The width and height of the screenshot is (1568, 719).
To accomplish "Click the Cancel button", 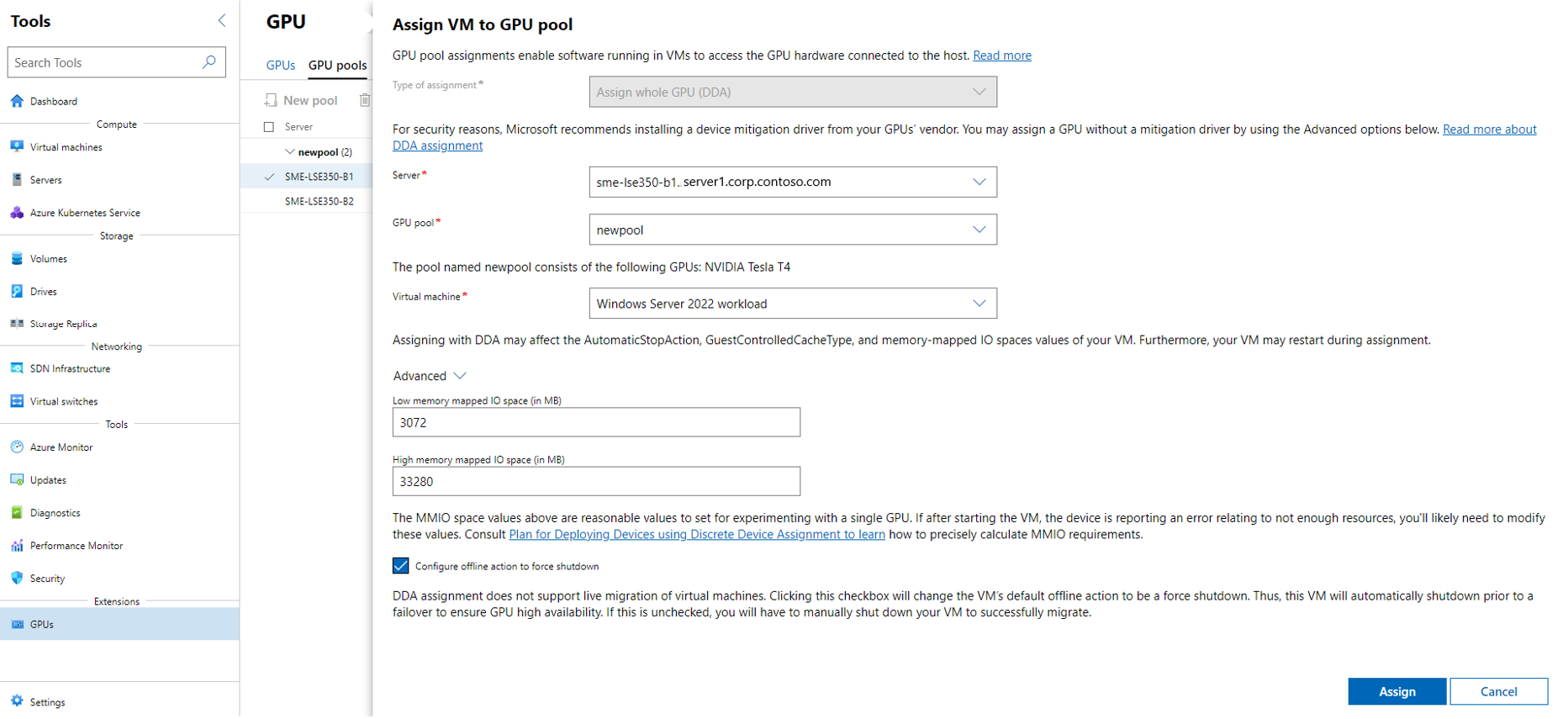I will pos(1498,691).
